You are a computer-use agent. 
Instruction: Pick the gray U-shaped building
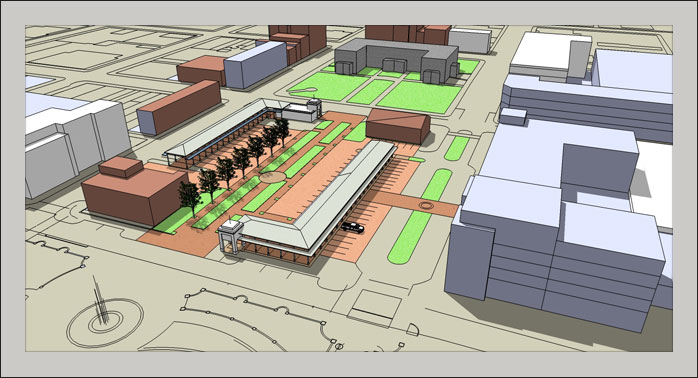point(396,60)
